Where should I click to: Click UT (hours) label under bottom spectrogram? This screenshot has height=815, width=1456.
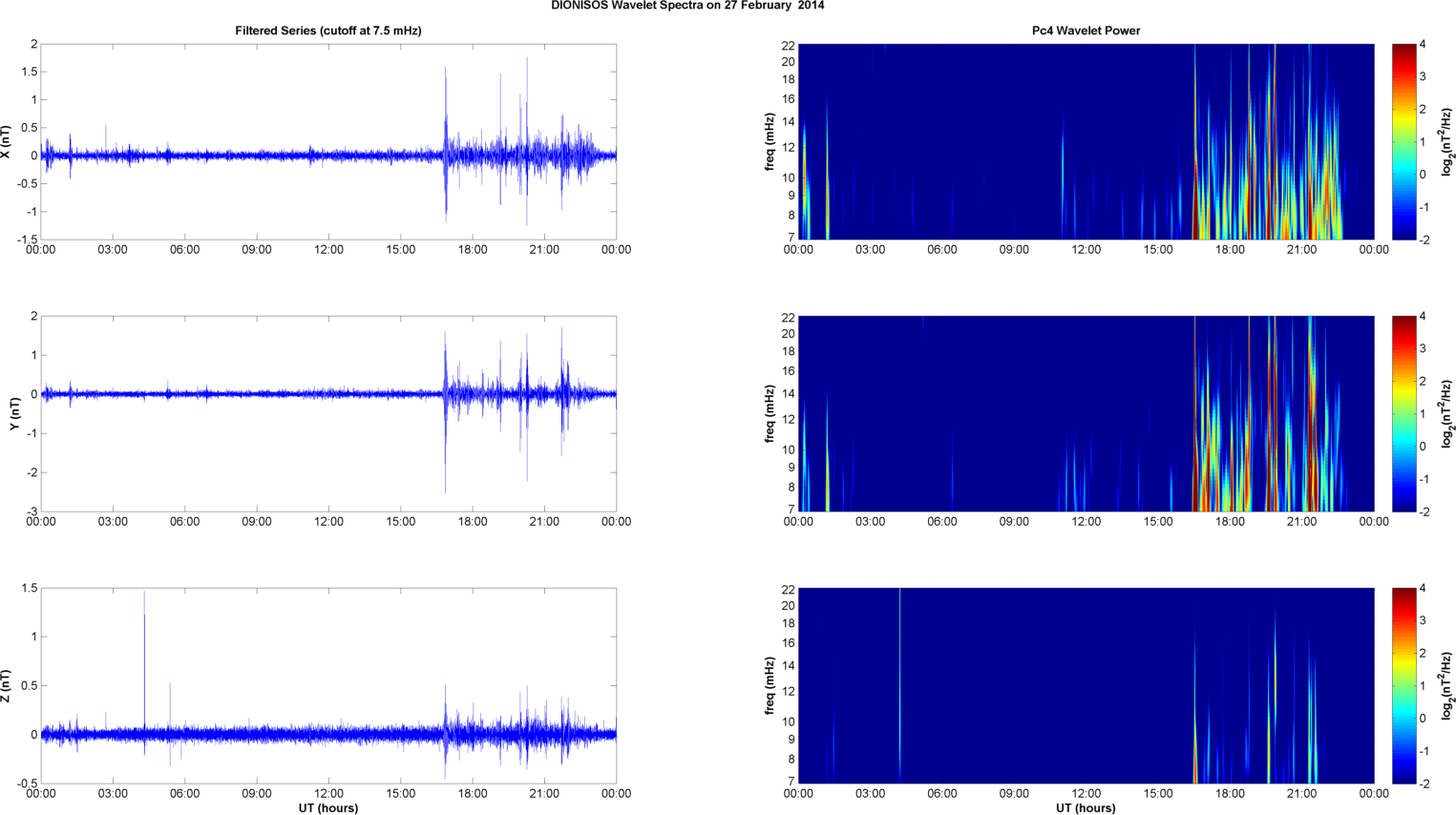click(x=1086, y=807)
